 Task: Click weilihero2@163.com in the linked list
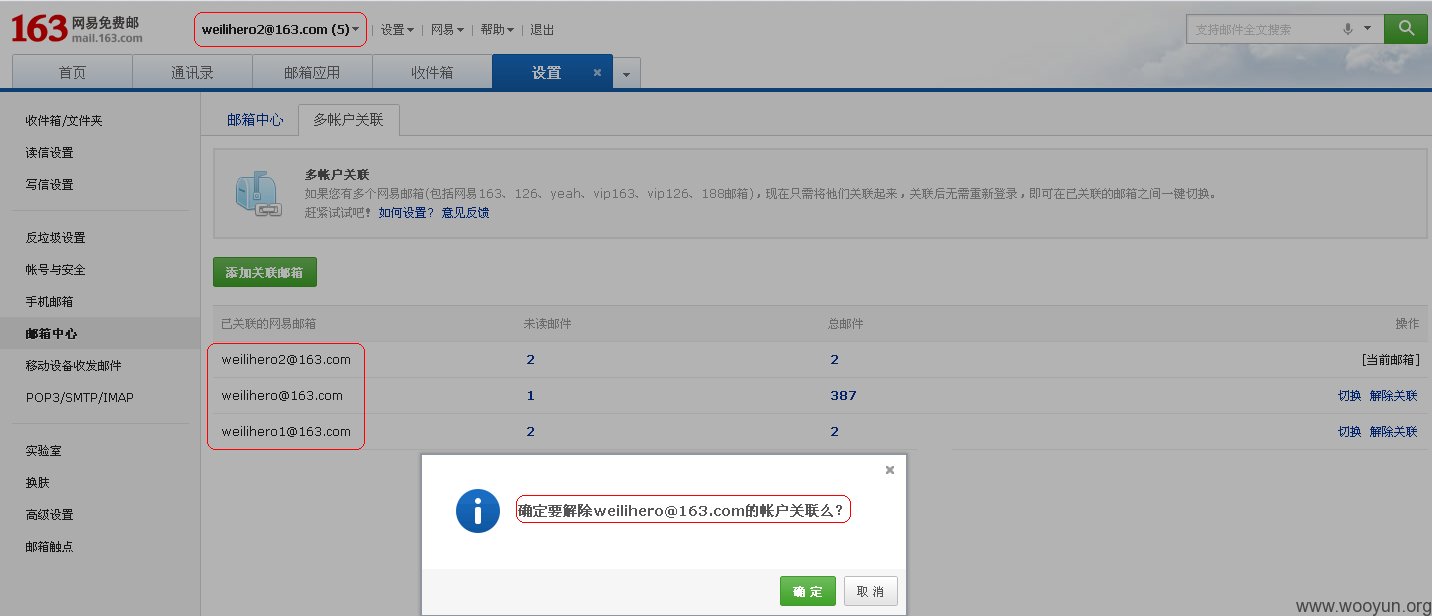coord(286,360)
